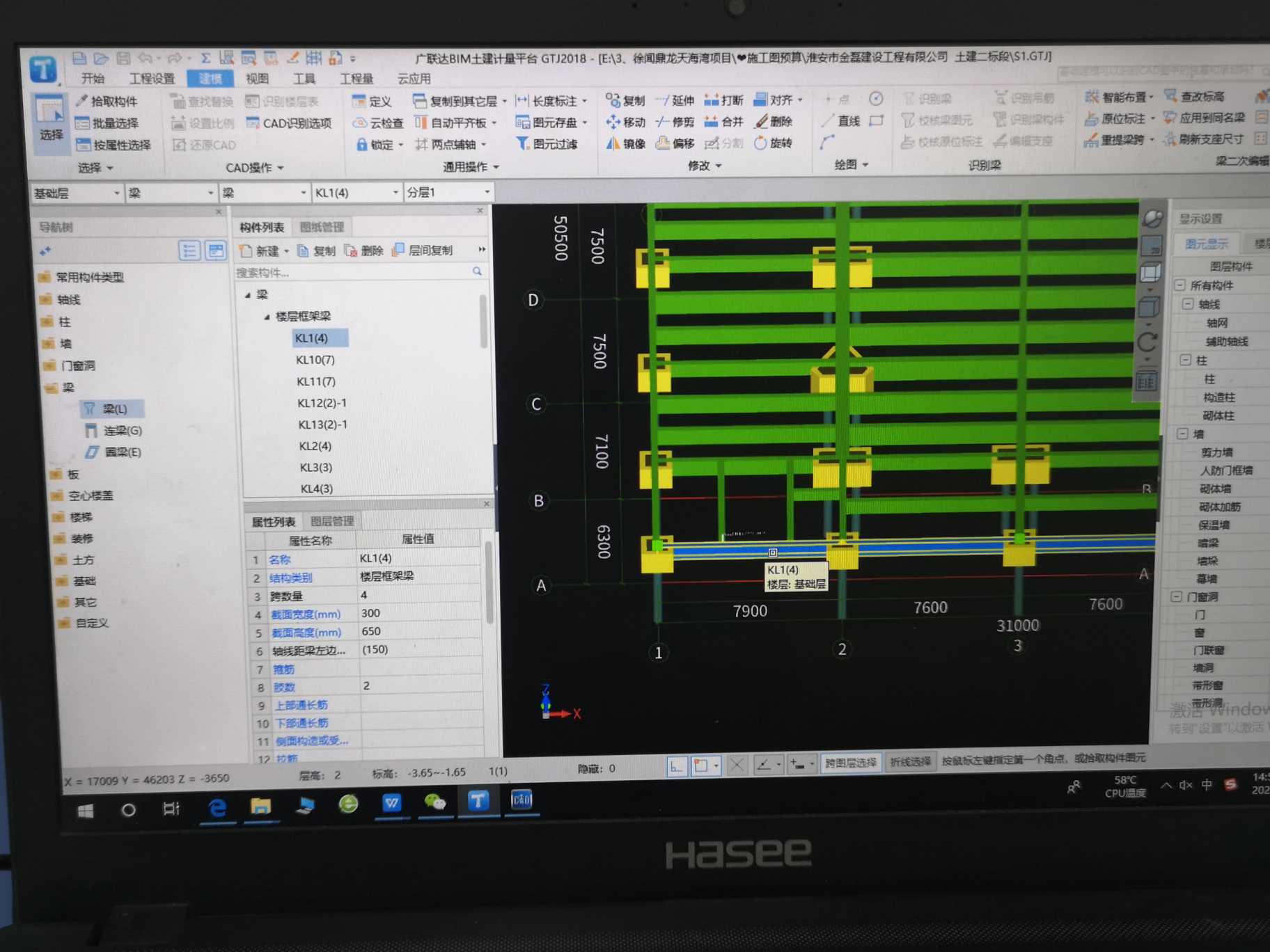Select the 直线 line drawing tool
Image resolution: width=1270 pixels, height=952 pixels.
click(x=840, y=121)
